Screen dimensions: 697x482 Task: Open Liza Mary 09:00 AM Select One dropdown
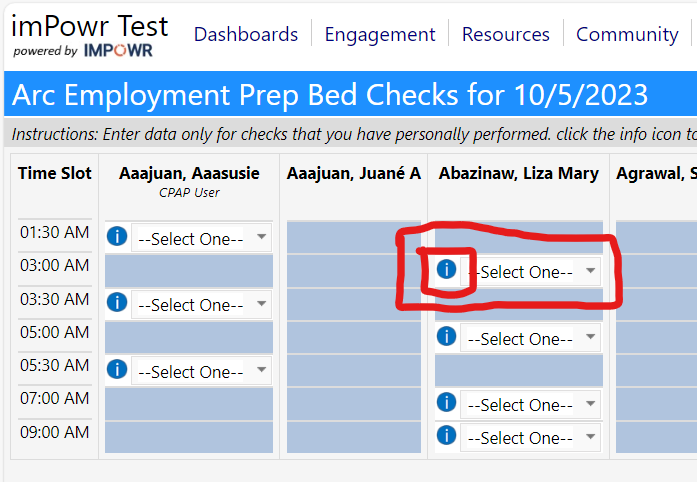(530, 438)
